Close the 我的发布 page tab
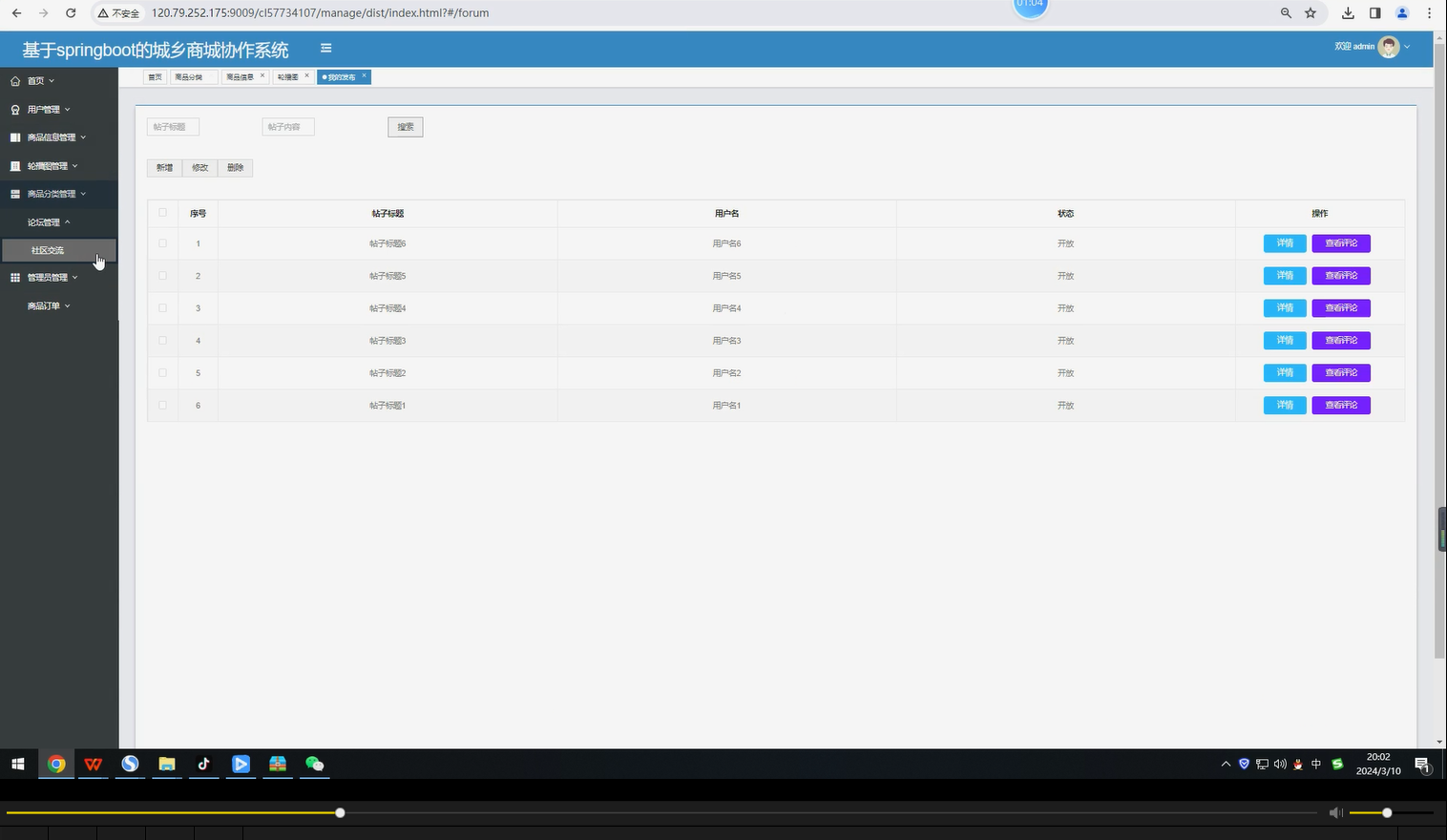Image resolution: width=1447 pixels, height=840 pixels. 364,76
